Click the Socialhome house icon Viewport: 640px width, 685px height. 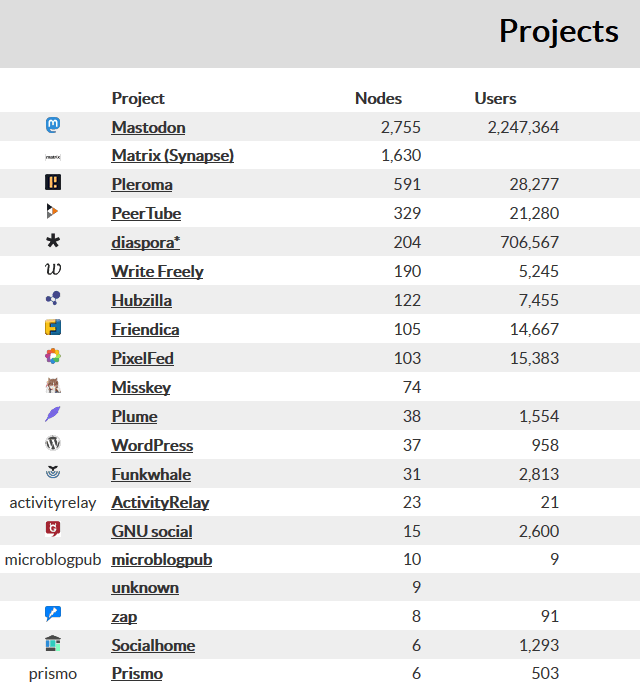53,645
